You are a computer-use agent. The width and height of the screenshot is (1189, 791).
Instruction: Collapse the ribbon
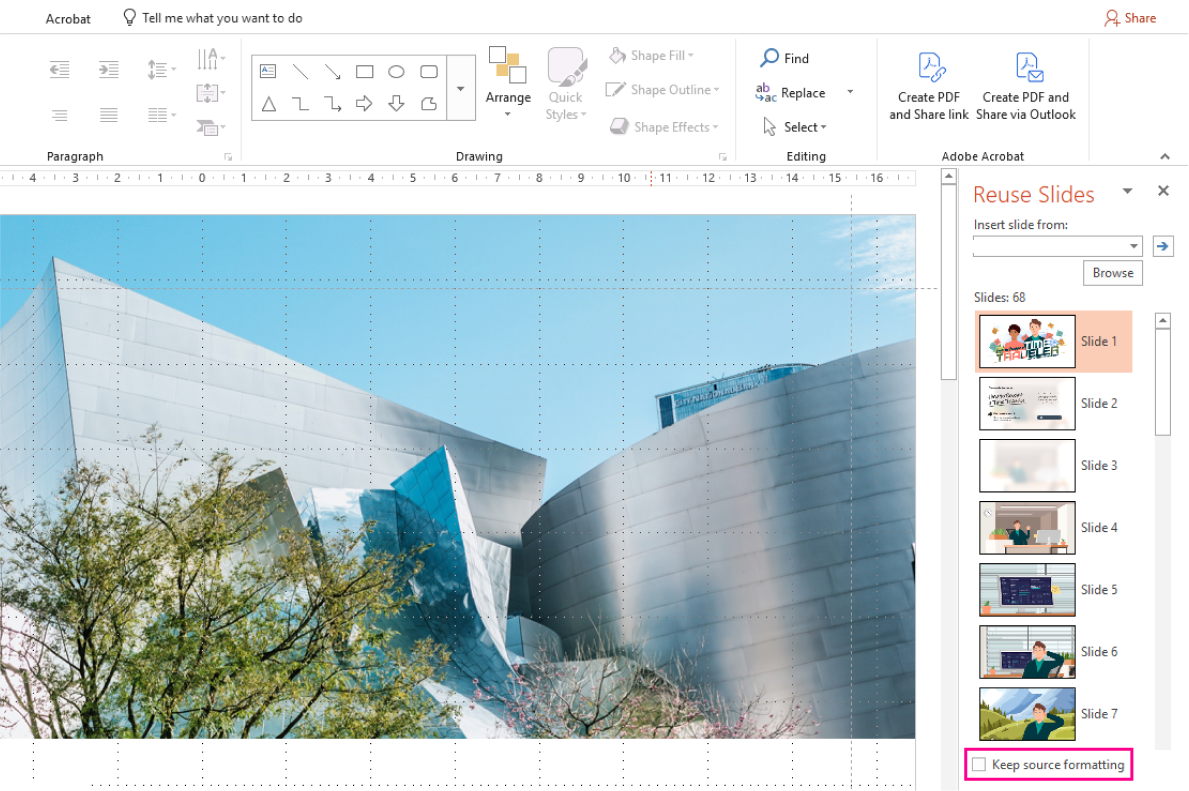pos(1165,156)
